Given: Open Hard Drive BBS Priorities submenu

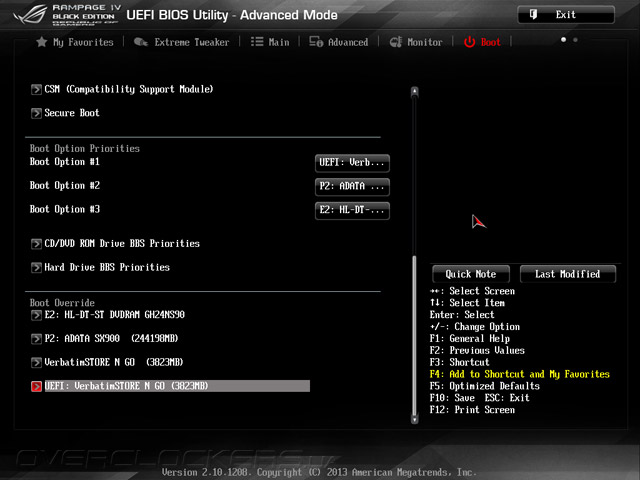Looking at the screenshot, I should (x=107, y=267).
